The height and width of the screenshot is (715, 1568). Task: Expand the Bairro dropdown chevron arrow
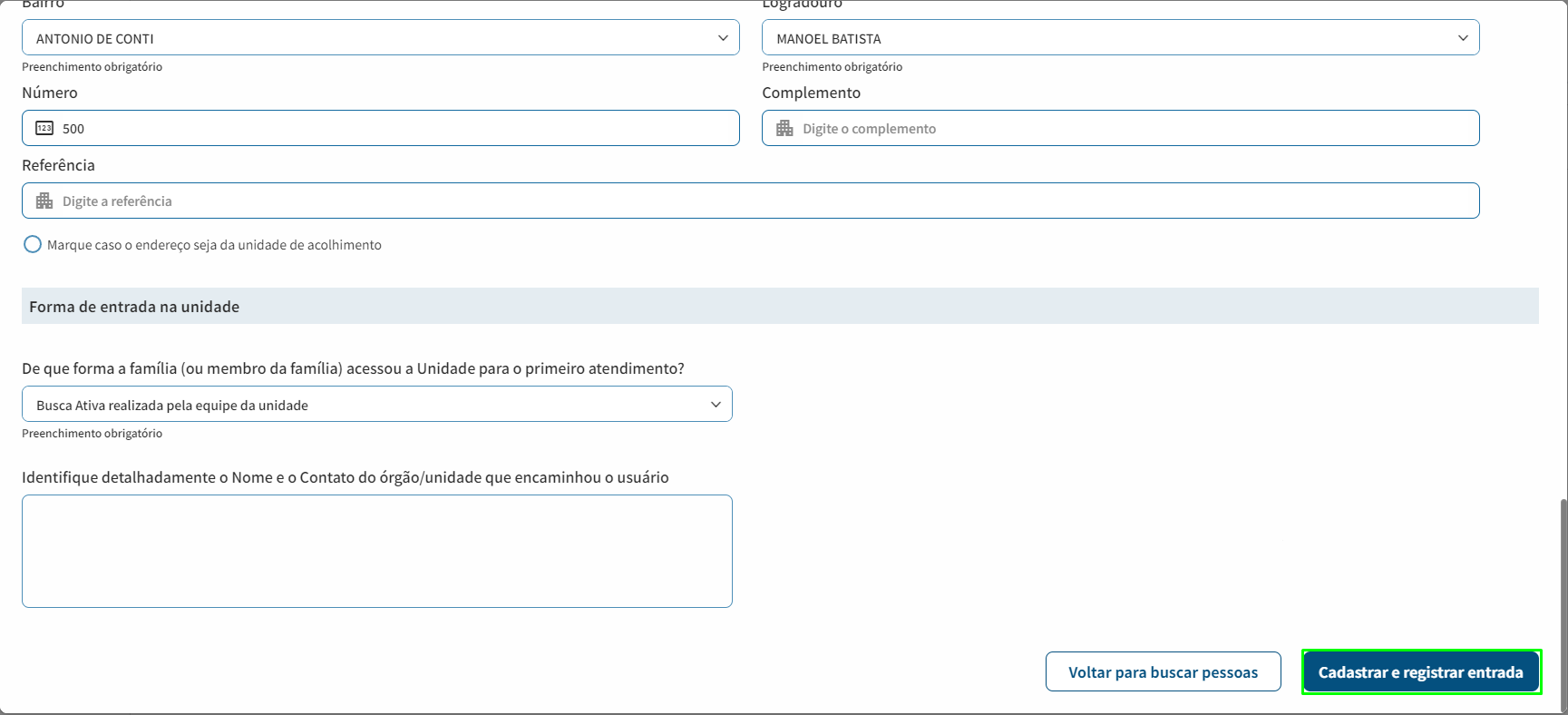(723, 38)
